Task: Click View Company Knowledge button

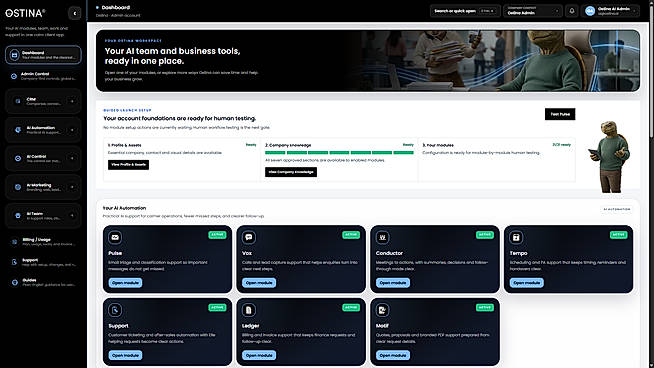Action: pos(291,172)
